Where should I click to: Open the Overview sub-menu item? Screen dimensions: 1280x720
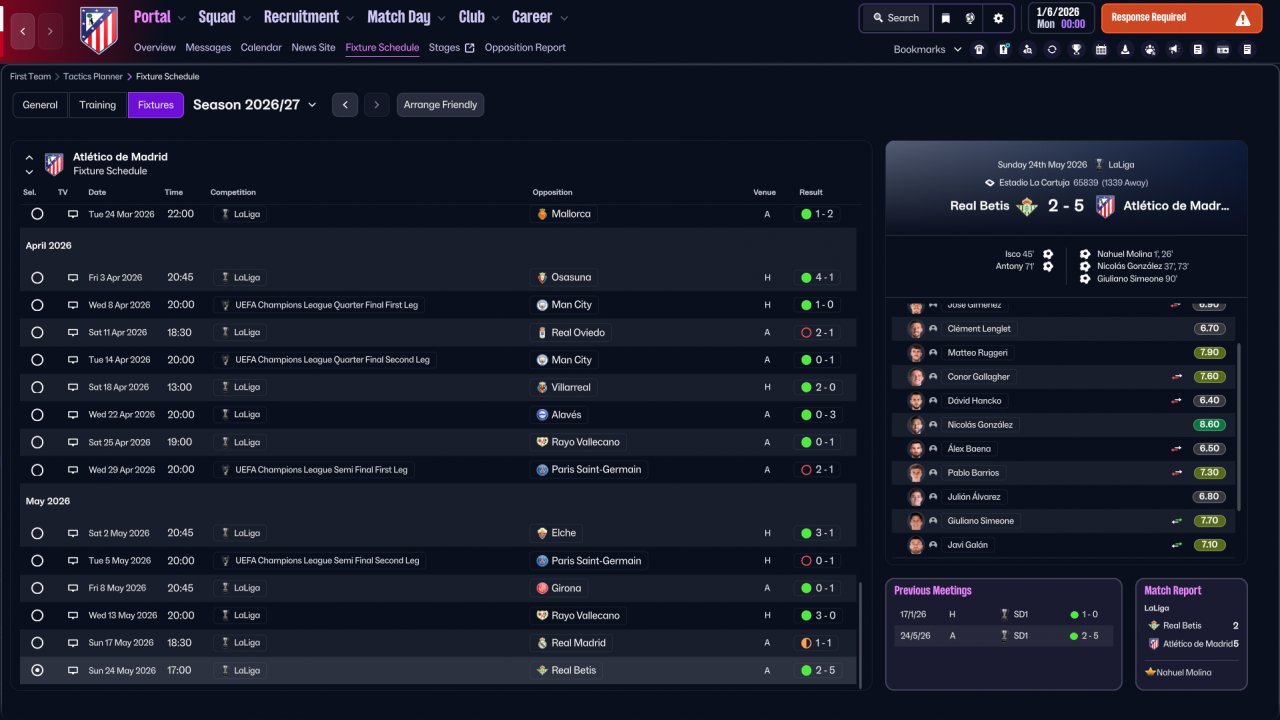pos(154,48)
